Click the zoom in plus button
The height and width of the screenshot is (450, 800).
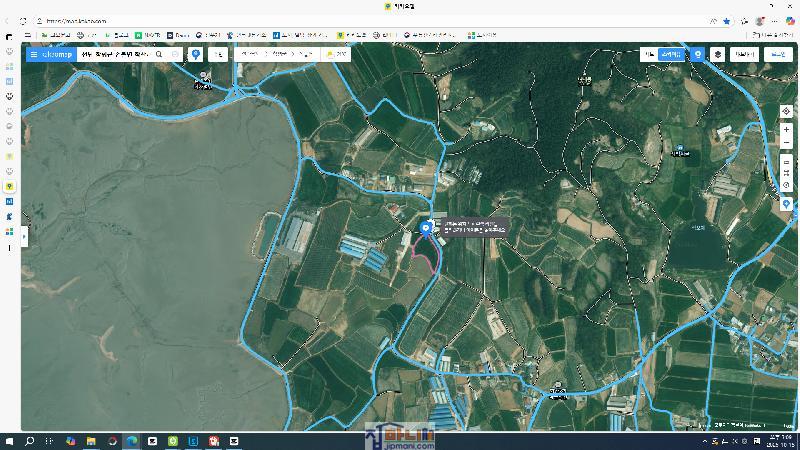coord(786,130)
